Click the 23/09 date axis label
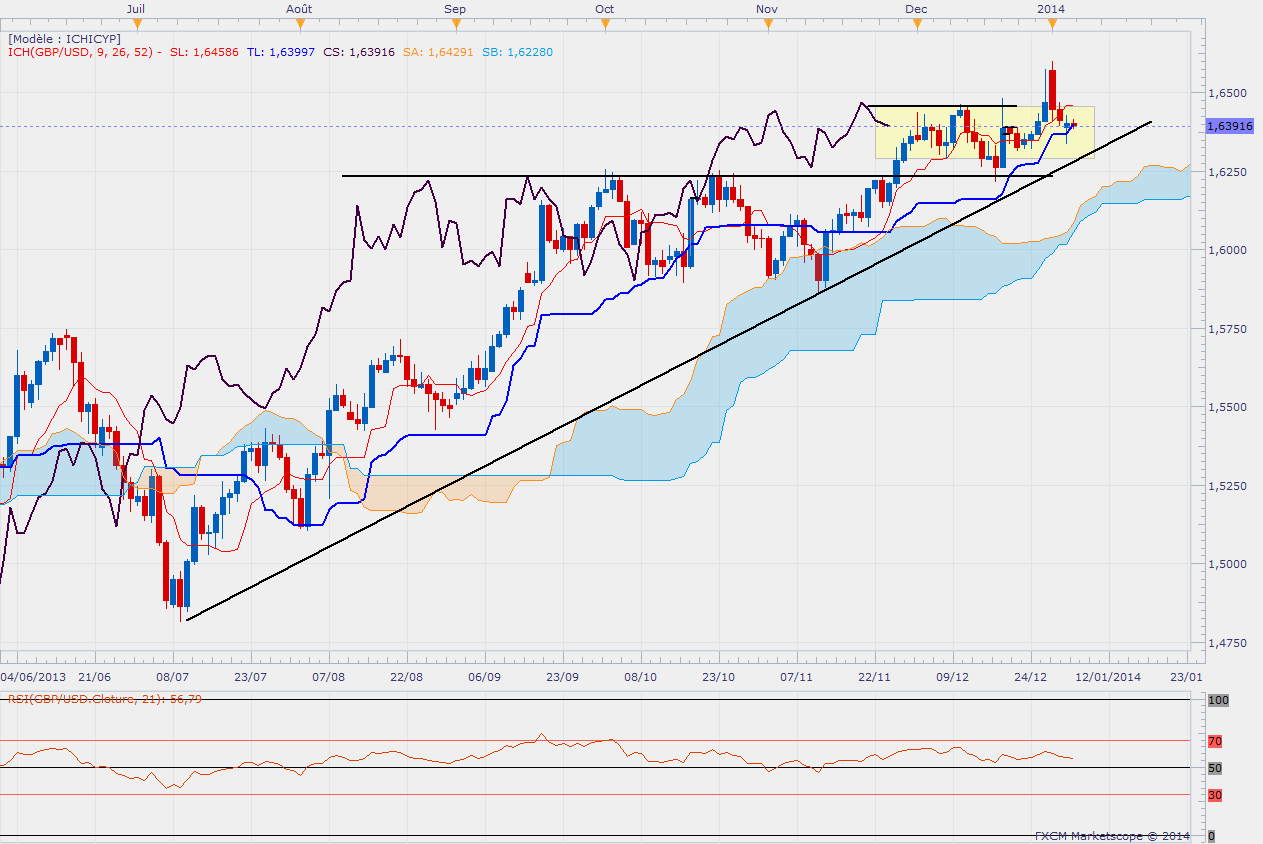1263x844 pixels. (562, 677)
